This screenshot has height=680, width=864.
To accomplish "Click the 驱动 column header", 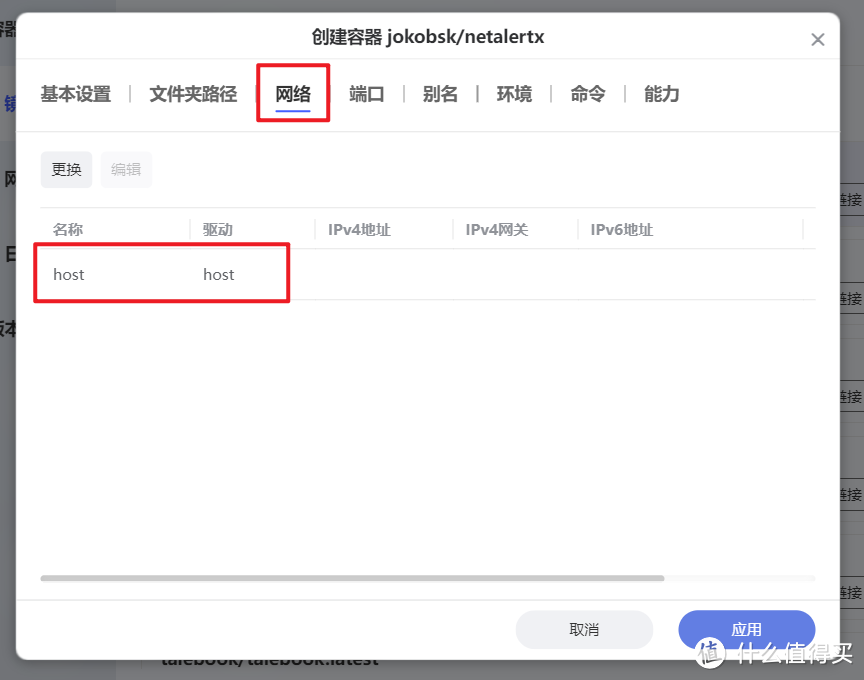I will [218, 229].
